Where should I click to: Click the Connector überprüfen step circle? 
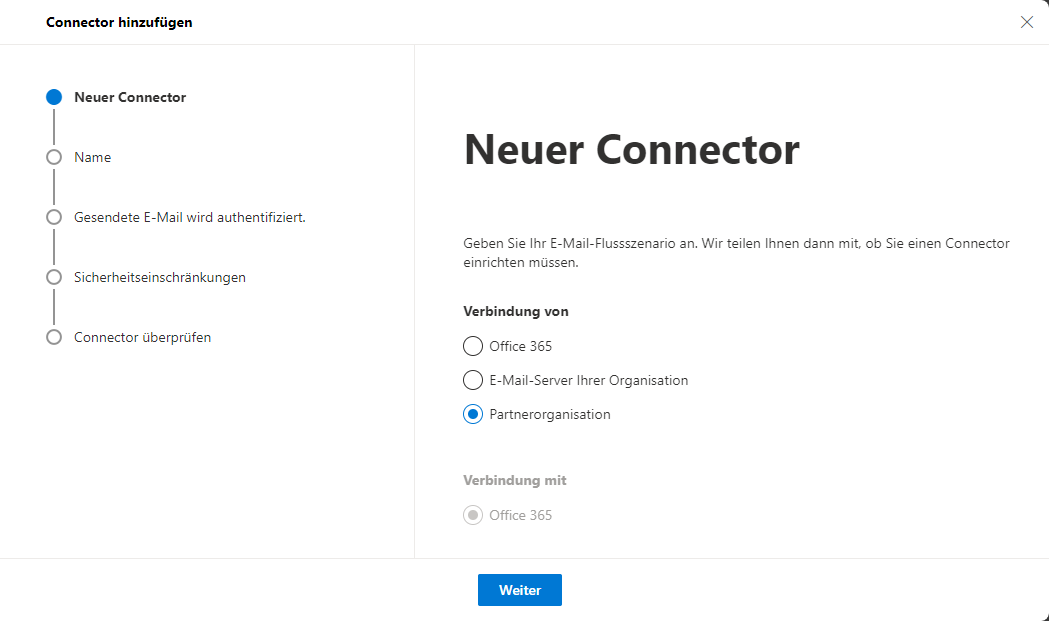pos(54,337)
